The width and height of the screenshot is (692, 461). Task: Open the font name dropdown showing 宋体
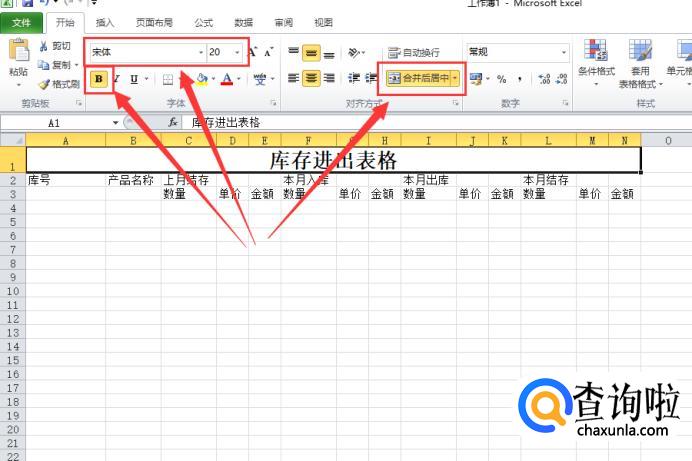point(201,52)
